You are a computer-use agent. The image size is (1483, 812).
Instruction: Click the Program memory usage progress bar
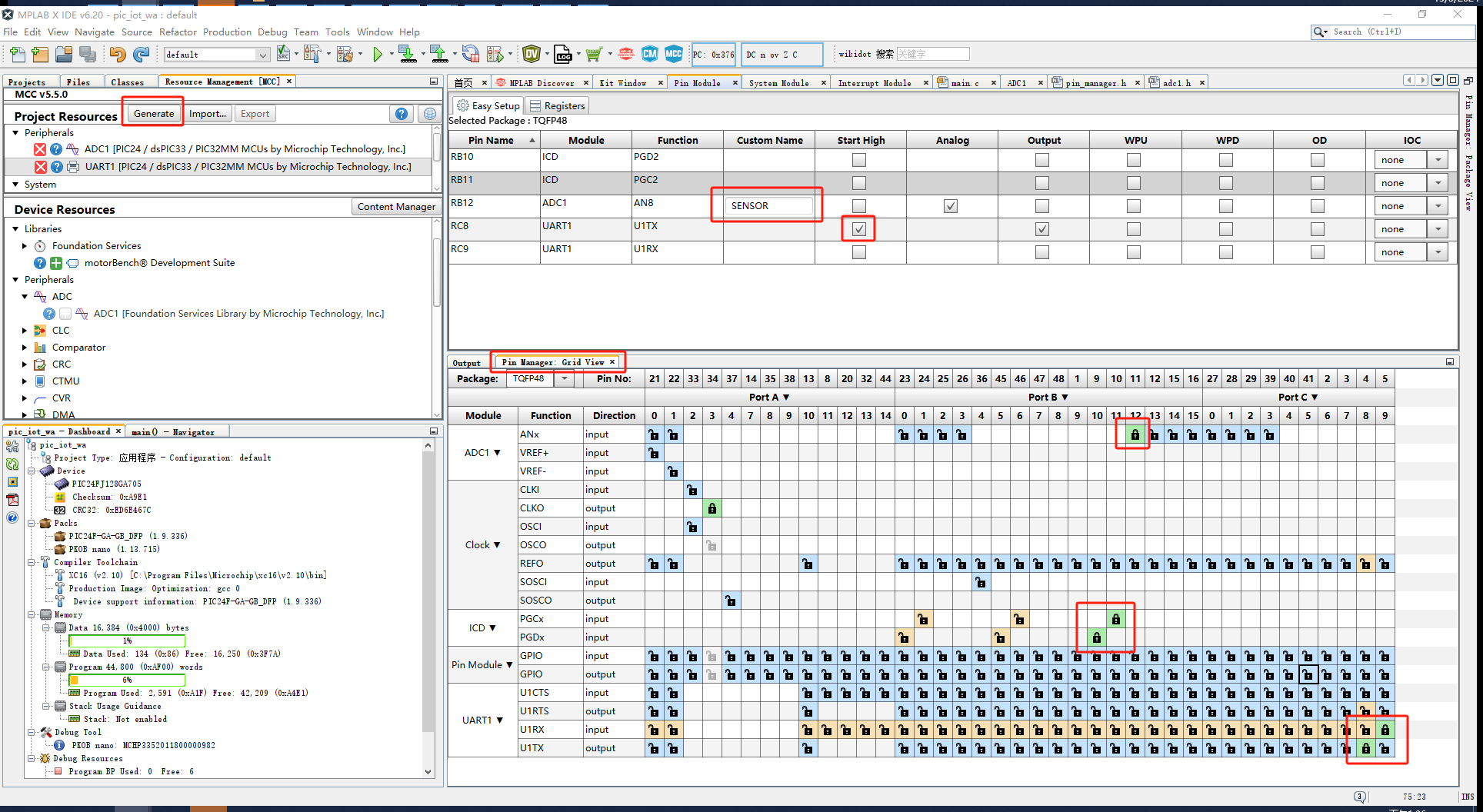127,680
